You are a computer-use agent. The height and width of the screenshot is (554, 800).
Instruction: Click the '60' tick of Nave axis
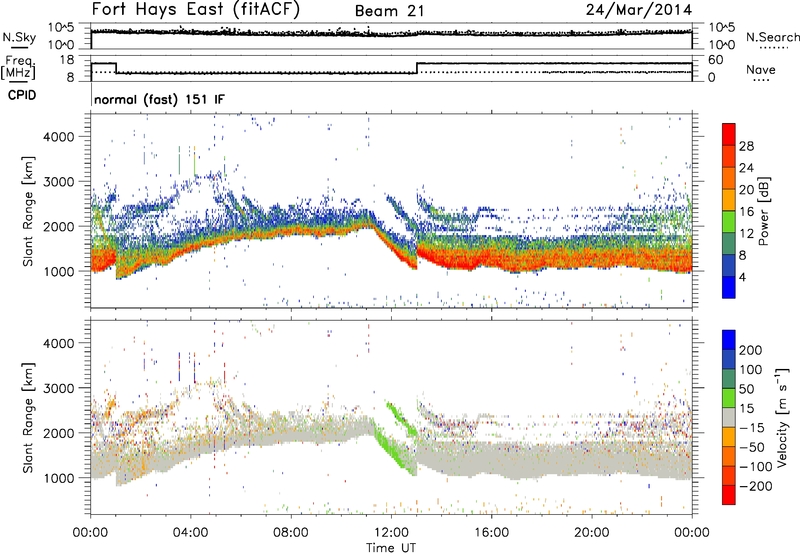[716, 60]
